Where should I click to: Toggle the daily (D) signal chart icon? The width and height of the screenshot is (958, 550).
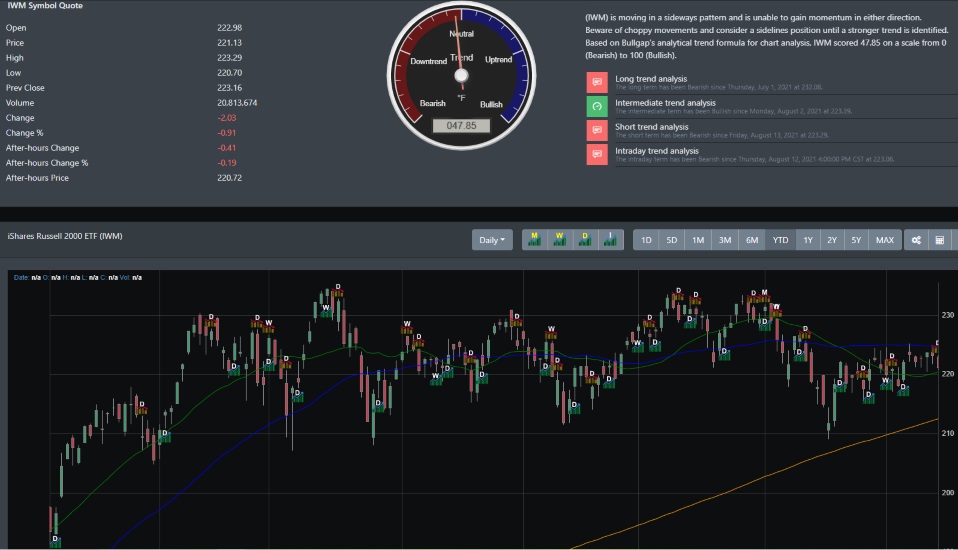pos(585,240)
